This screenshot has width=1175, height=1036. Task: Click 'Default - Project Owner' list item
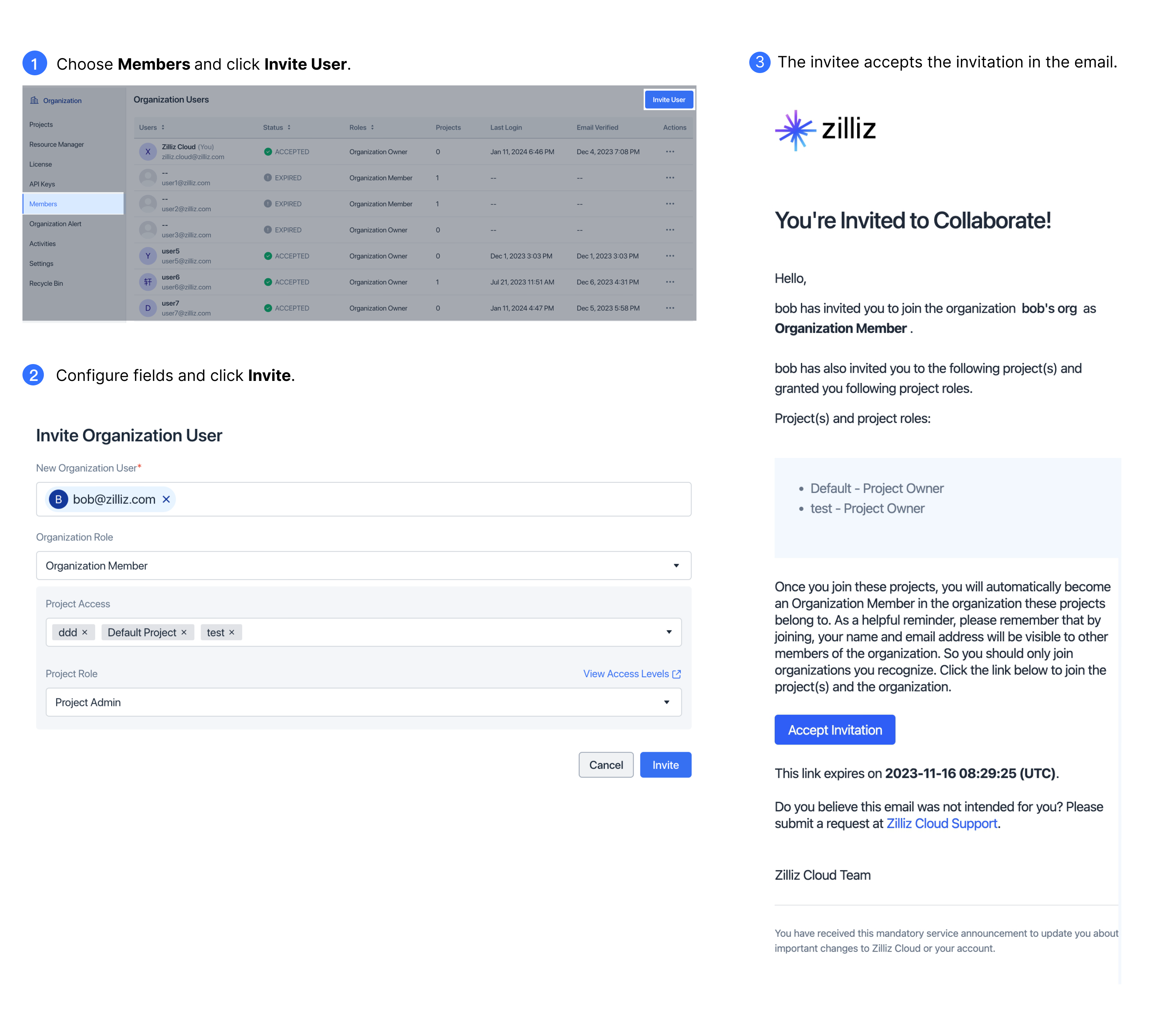(877, 489)
